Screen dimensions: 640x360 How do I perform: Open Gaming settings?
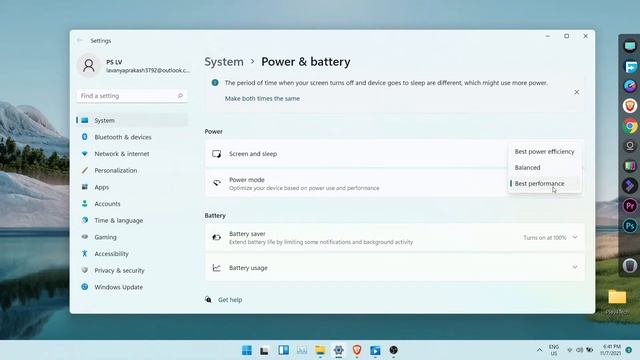pyautogui.click(x=132, y=237)
